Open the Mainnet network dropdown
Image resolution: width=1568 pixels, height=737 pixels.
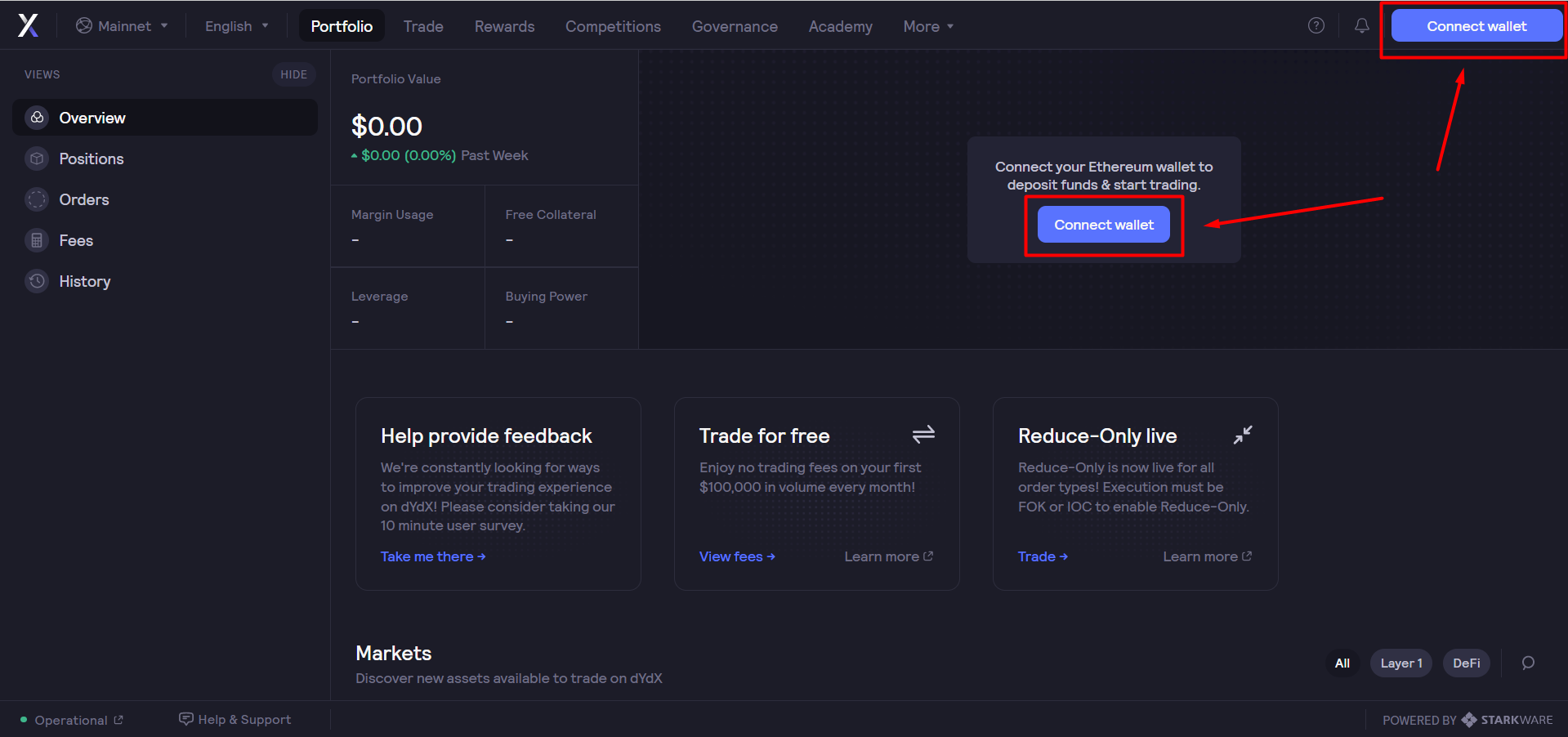(122, 26)
